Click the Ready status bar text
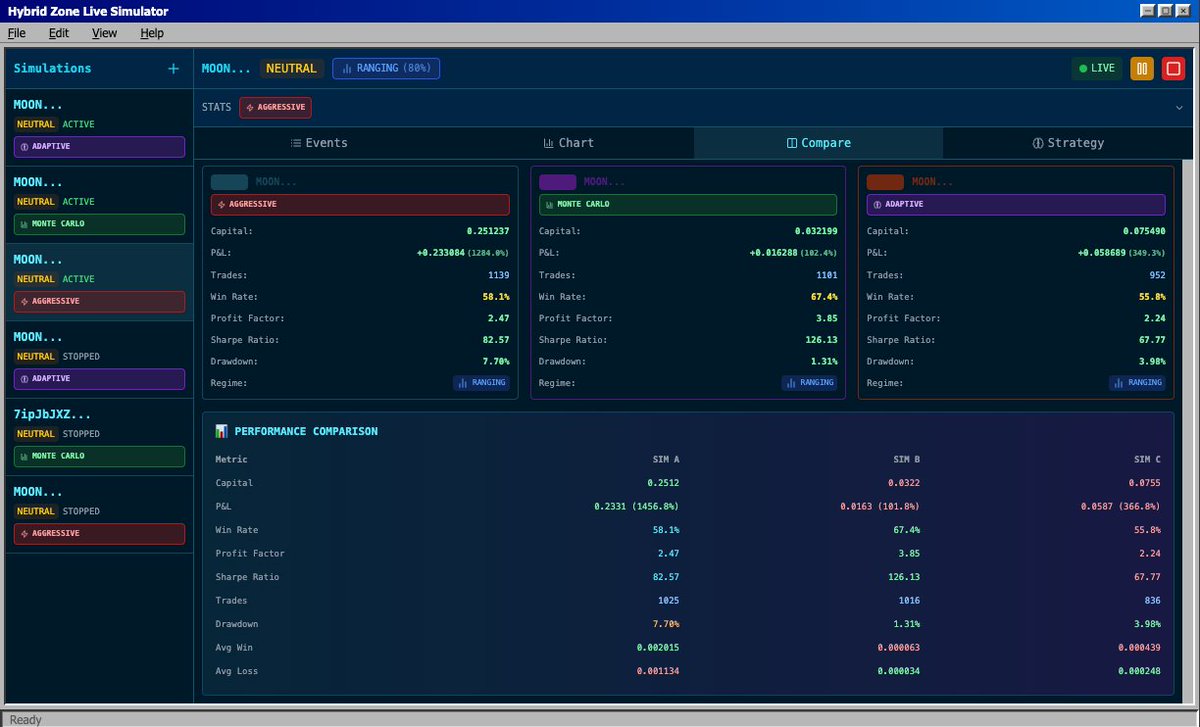This screenshot has width=1200, height=727. tap(25, 719)
